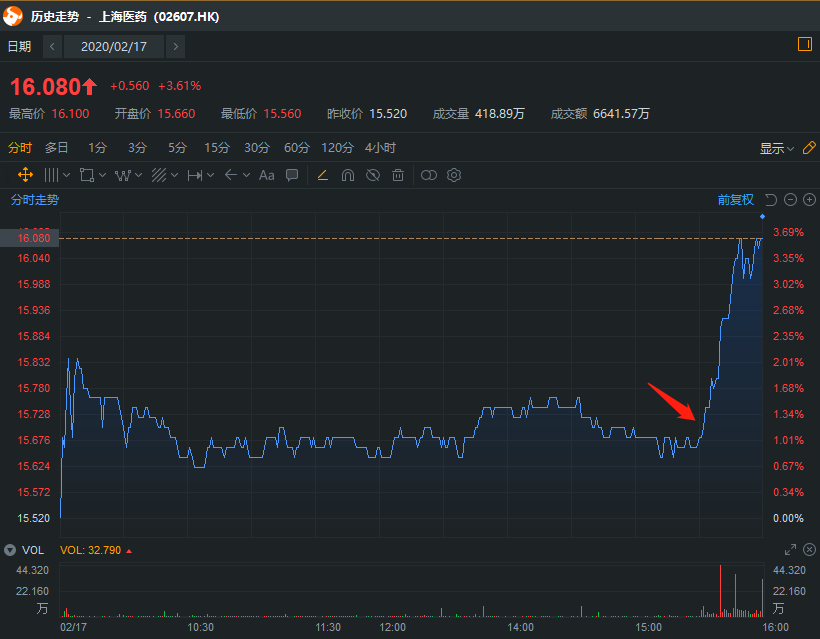
Task: Switch to 分时 intraday tab
Action: (x=20, y=148)
